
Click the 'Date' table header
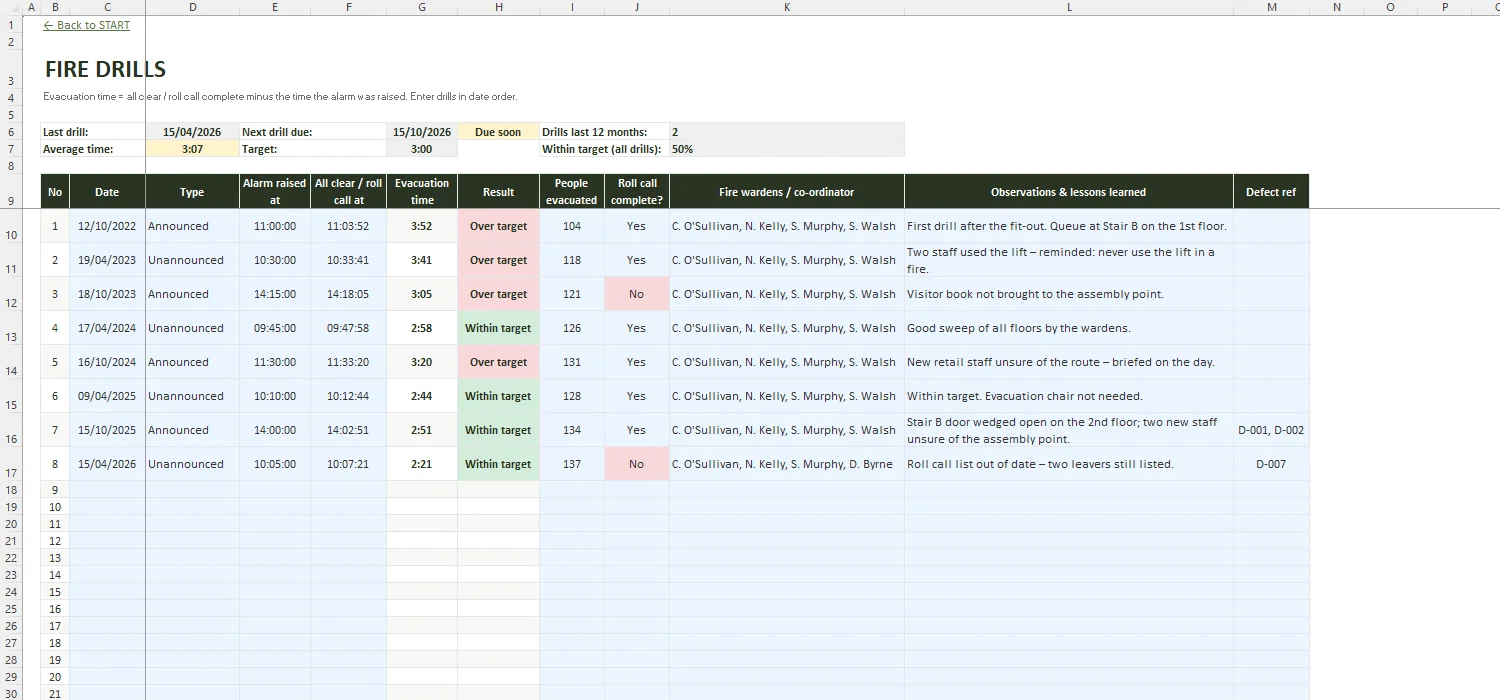point(107,192)
